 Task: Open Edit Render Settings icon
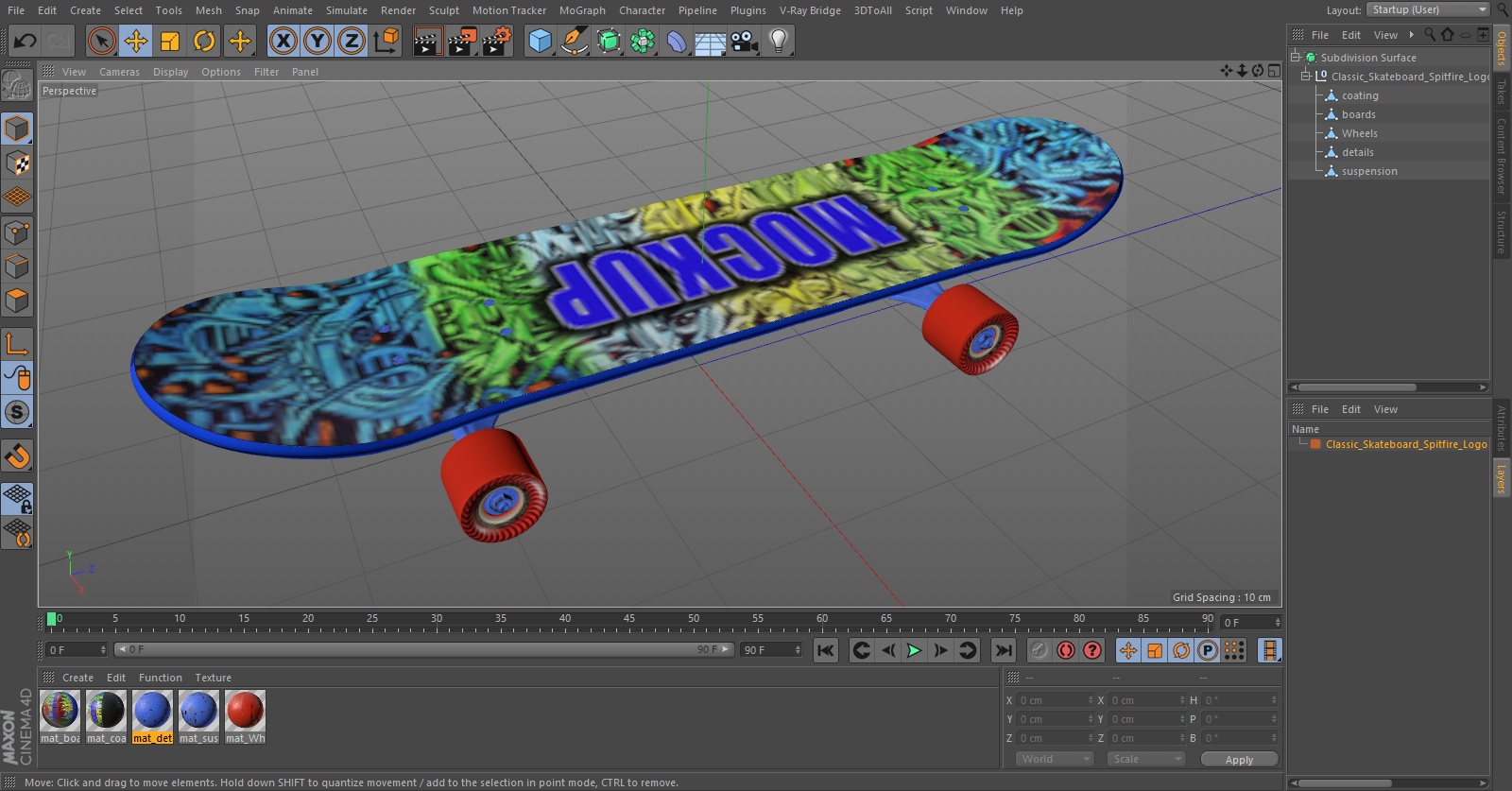click(x=497, y=41)
